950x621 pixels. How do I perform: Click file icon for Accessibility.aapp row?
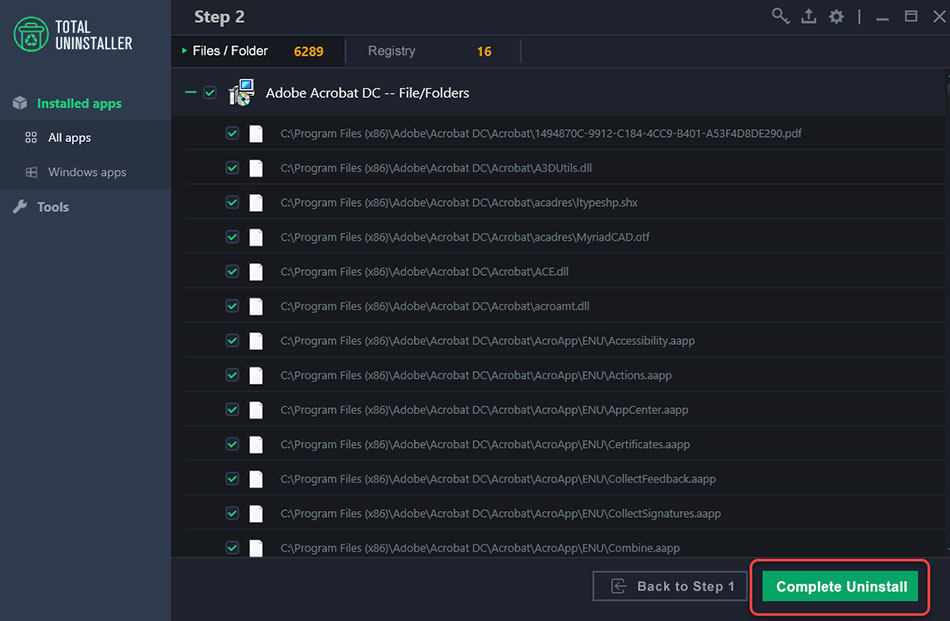(x=256, y=341)
